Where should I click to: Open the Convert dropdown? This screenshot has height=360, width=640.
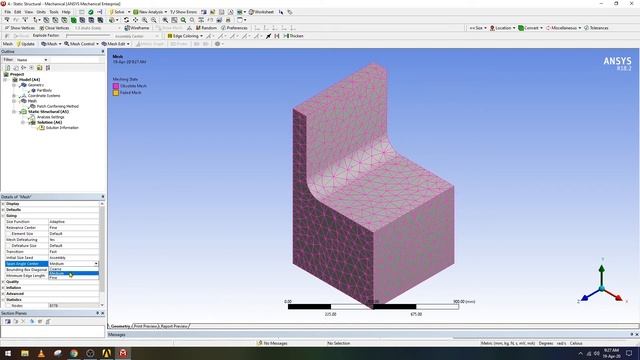point(530,28)
